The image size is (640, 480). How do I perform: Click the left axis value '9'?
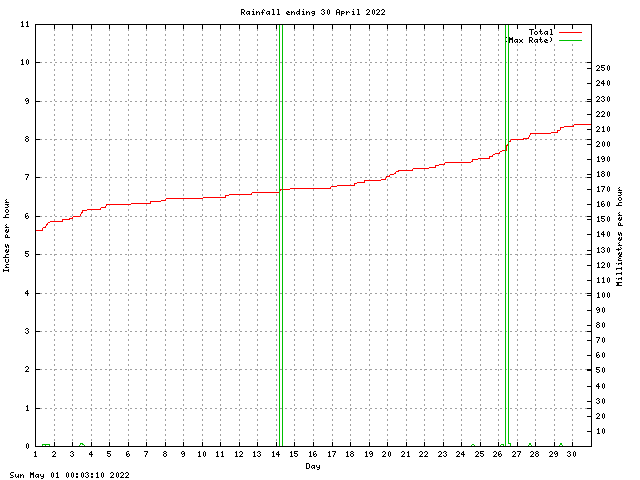(x=27, y=101)
